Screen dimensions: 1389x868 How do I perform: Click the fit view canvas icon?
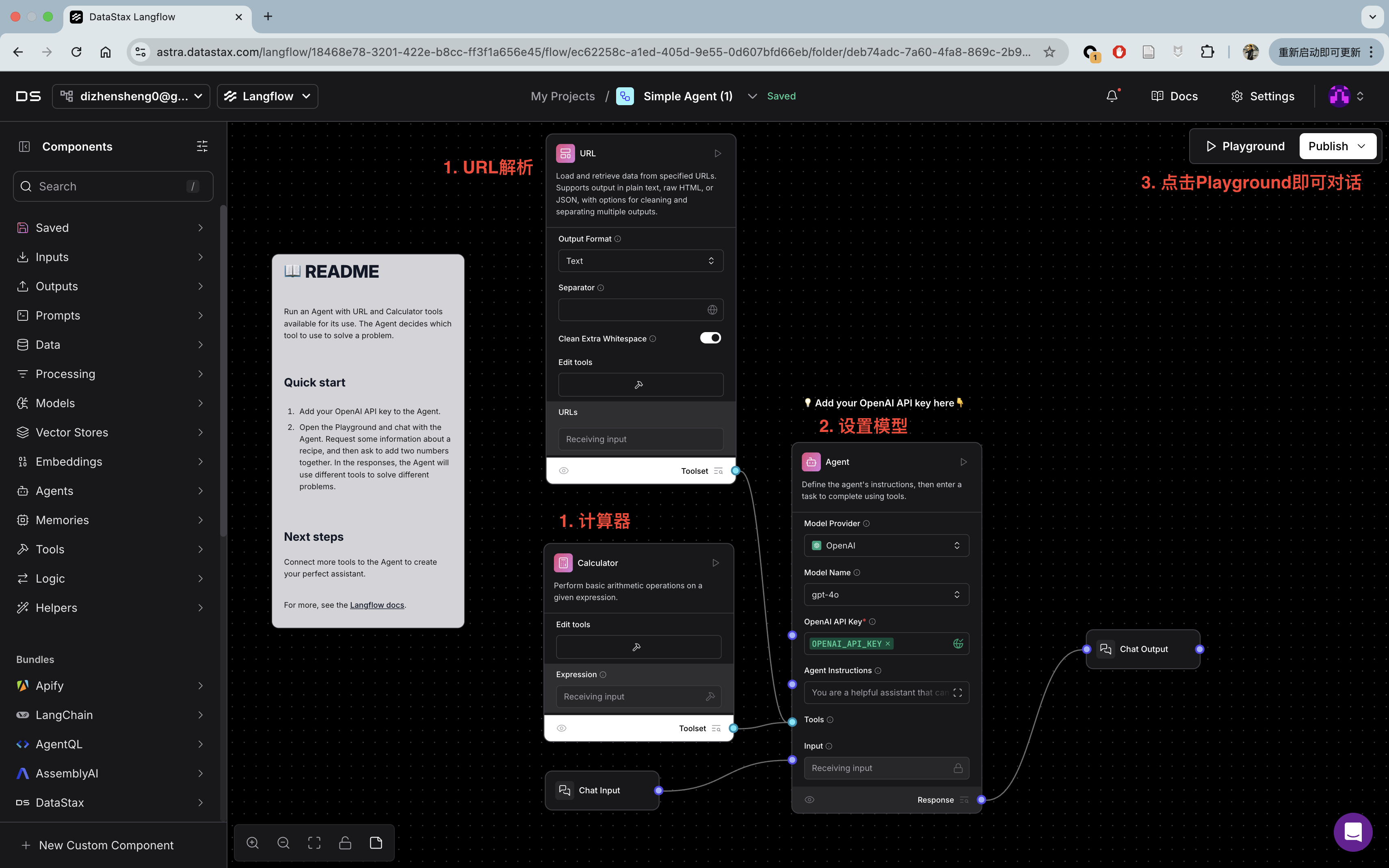point(314,843)
